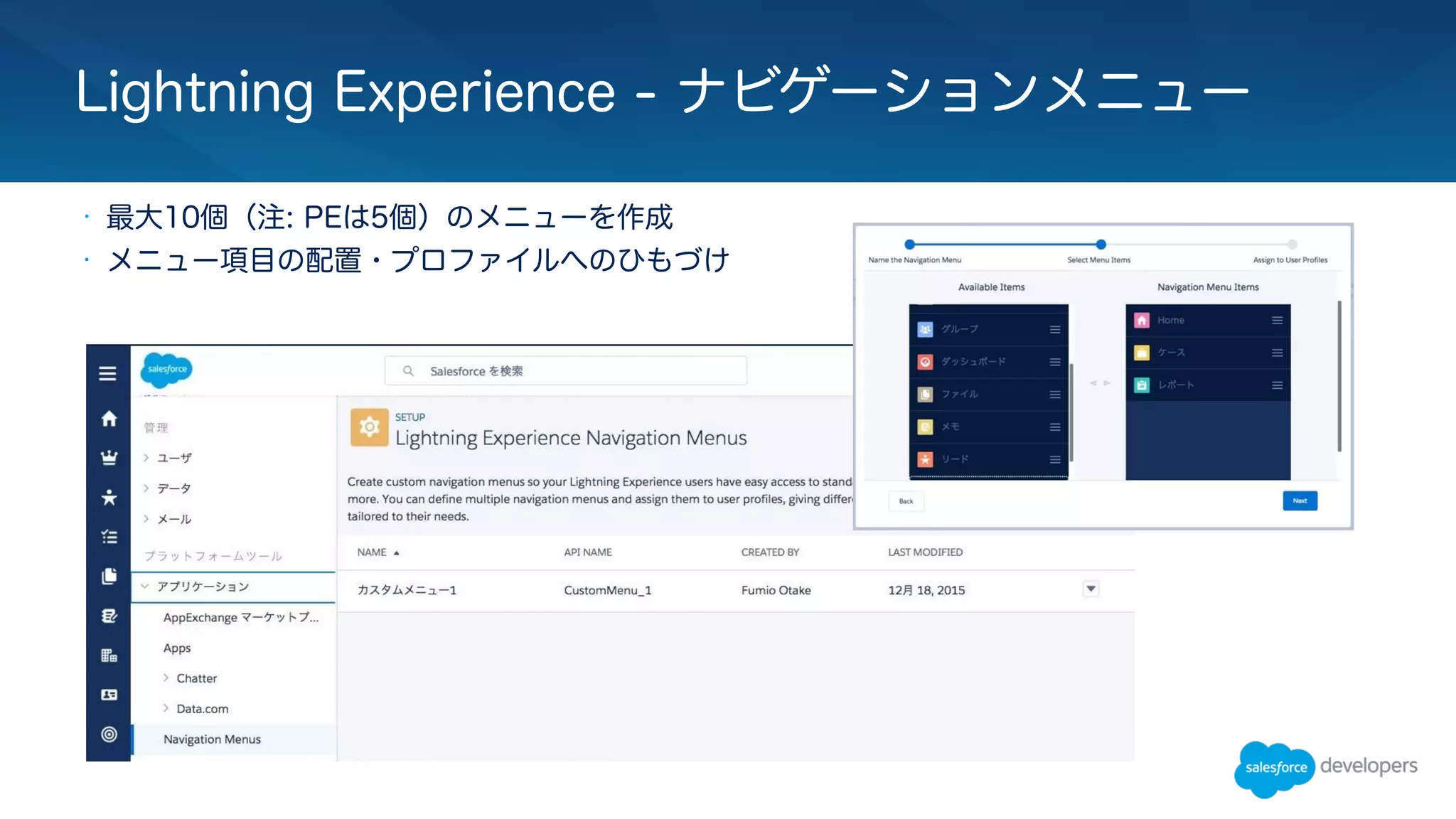The height and width of the screenshot is (819, 1456).
Task: Click the accounts building icon in the sidebar
Action: 109,655
